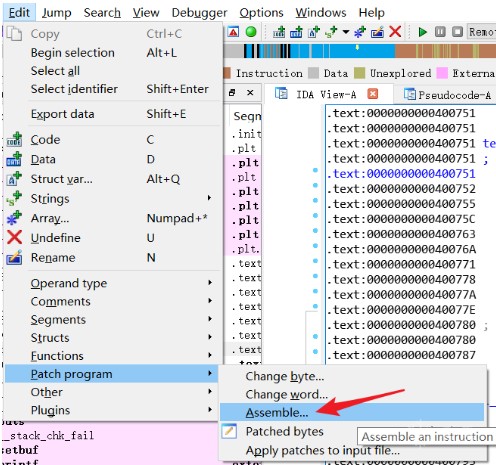Image resolution: width=496 pixels, height=465 pixels.
Task: Open the Edit menu in the menu bar
Action: pos(19,13)
